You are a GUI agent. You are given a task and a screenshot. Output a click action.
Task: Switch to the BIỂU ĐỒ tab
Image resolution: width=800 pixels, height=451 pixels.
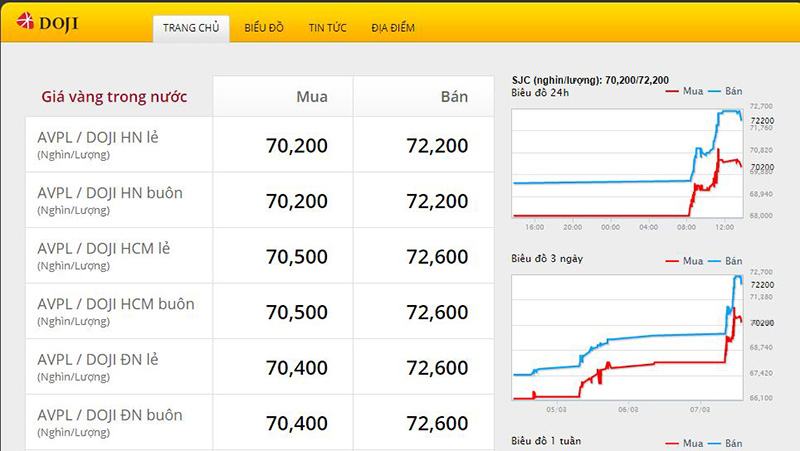point(264,28)
